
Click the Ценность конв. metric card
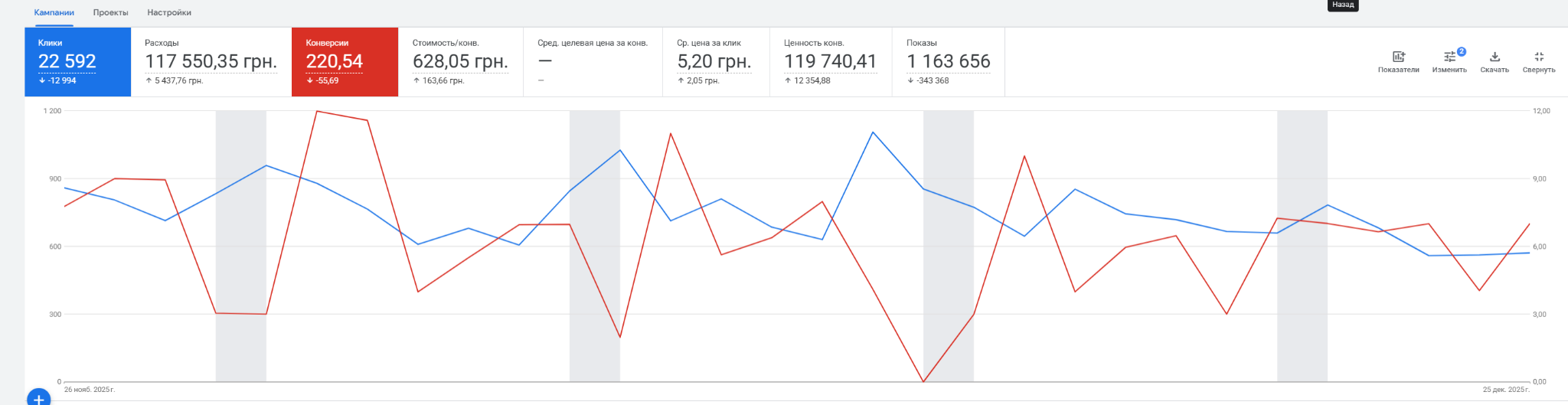coord(830,62)
